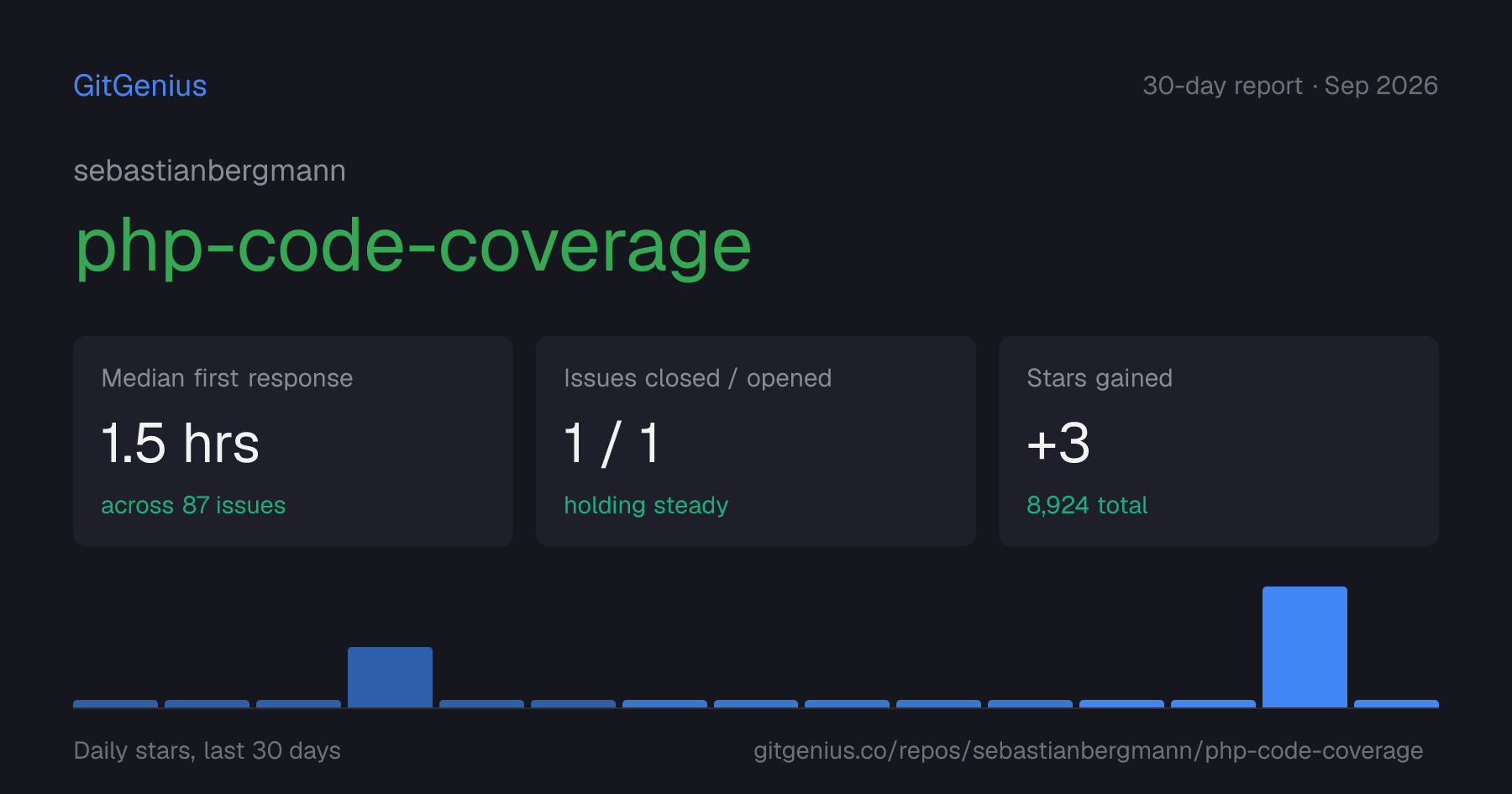This screenshot has width=1512, height=794.
Task: Open the gitgenius.co repository URL
Action: pos(1088,750)
